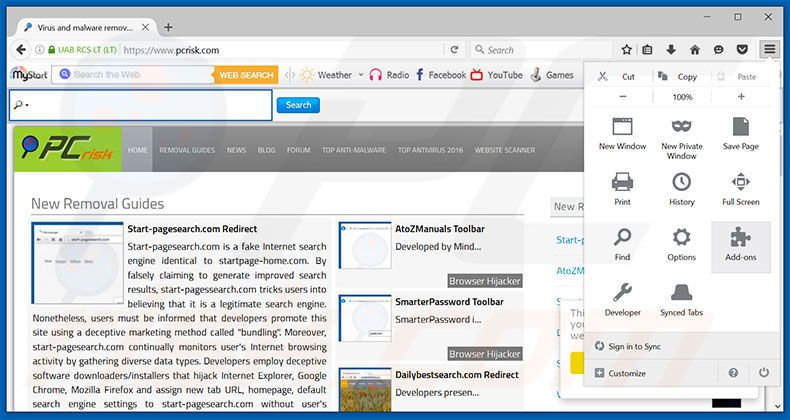Click the Firefox Search field
The image size is (790, 420).
[542, 50]
